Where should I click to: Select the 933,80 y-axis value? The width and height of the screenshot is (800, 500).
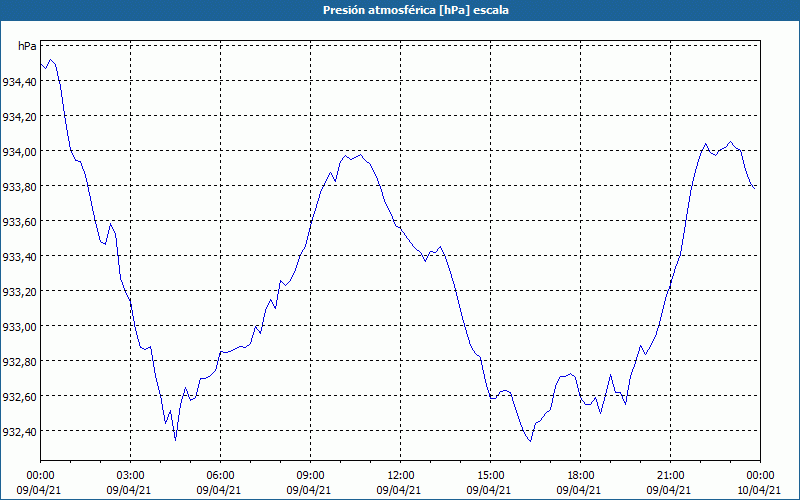[x=19, y=186]
